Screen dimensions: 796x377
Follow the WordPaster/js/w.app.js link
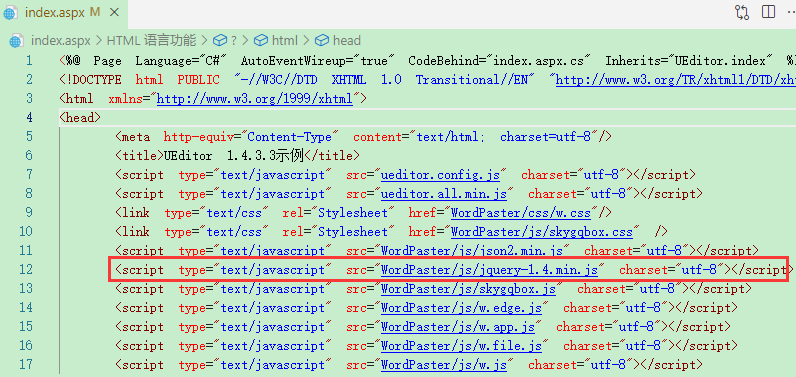tap(457, 327)
